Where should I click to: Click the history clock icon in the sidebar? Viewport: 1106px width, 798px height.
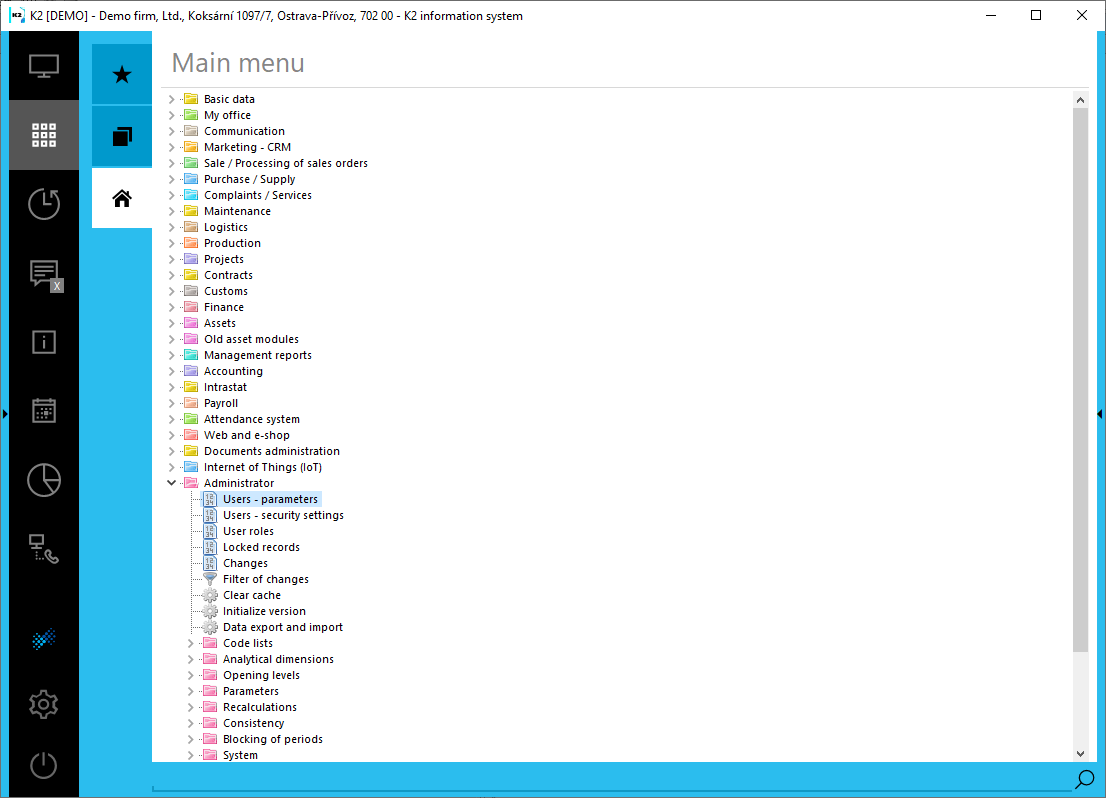44,203
